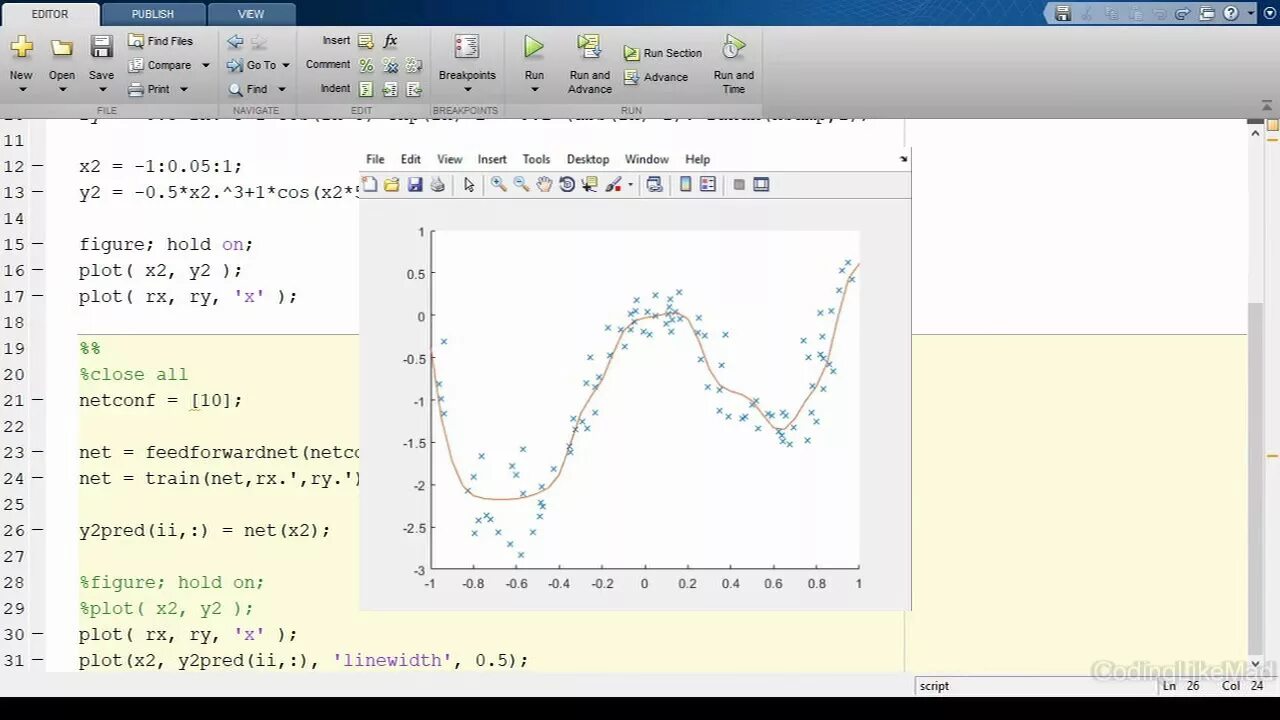Image resolution: width=1280 pixels, height=720 pixels.
Task: Click the figure New Figure icon
Action: 370,184
